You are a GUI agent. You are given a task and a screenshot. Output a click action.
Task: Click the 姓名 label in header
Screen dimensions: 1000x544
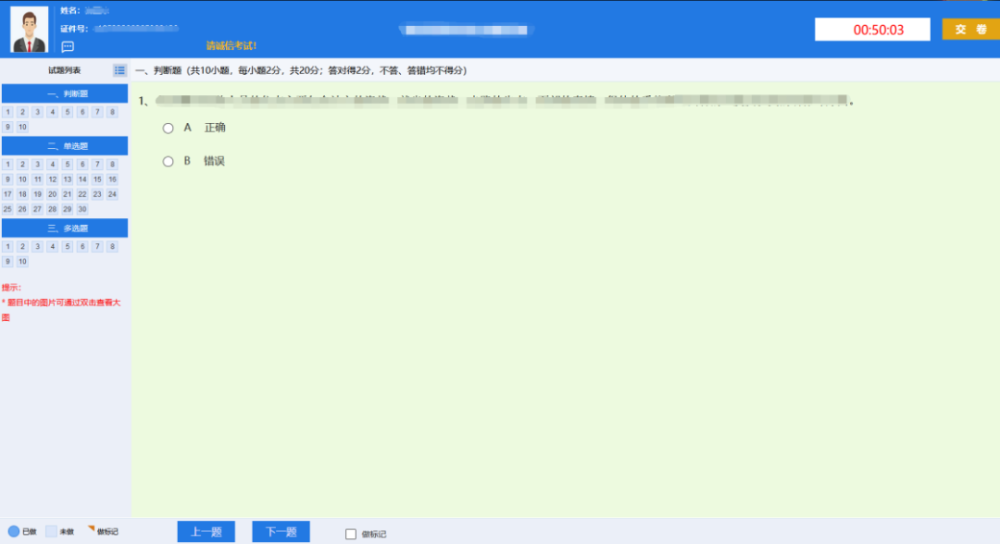click(70, 11)
